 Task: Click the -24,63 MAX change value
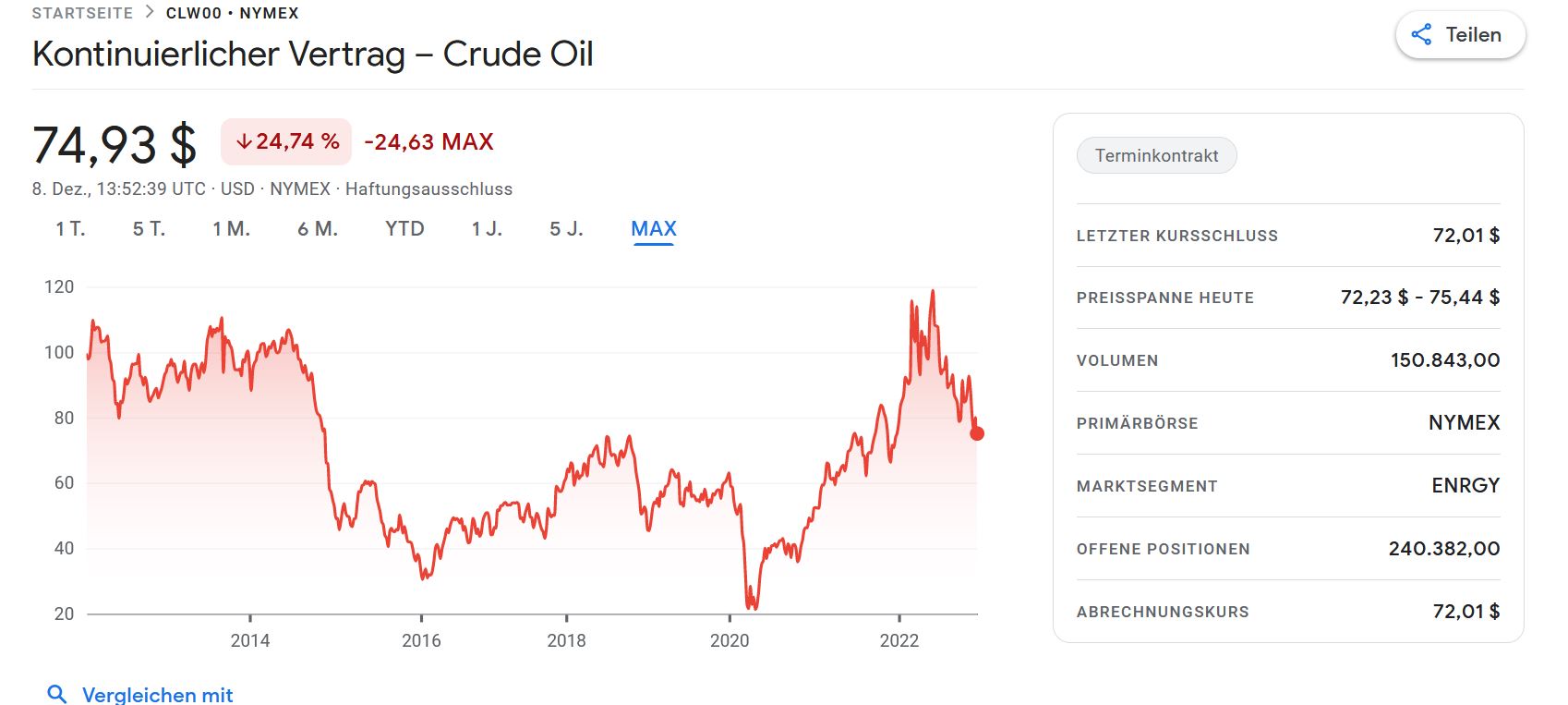pyautogui.click(x=428, y=141)
